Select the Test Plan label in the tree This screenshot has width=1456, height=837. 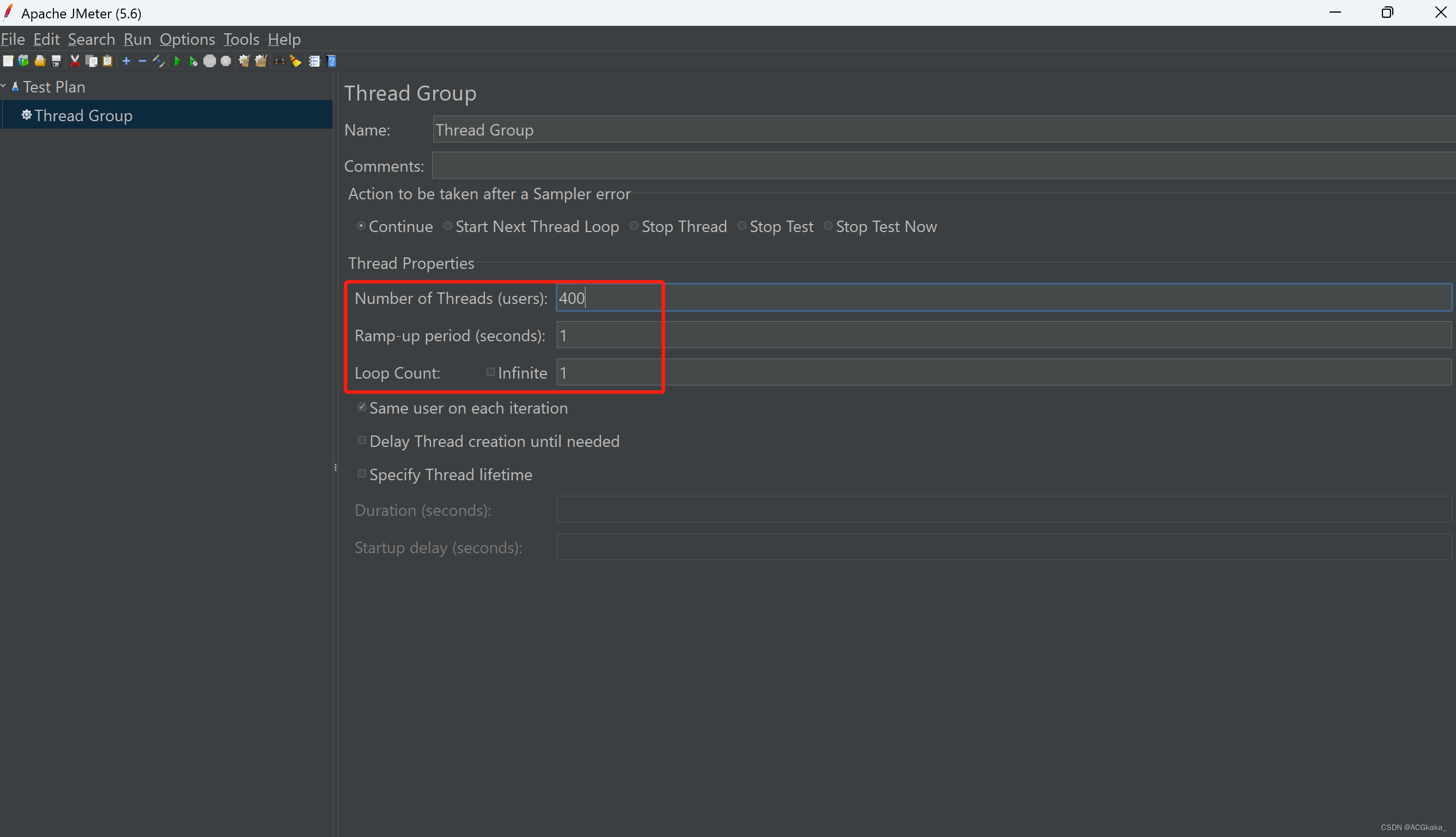click(54, 87)
